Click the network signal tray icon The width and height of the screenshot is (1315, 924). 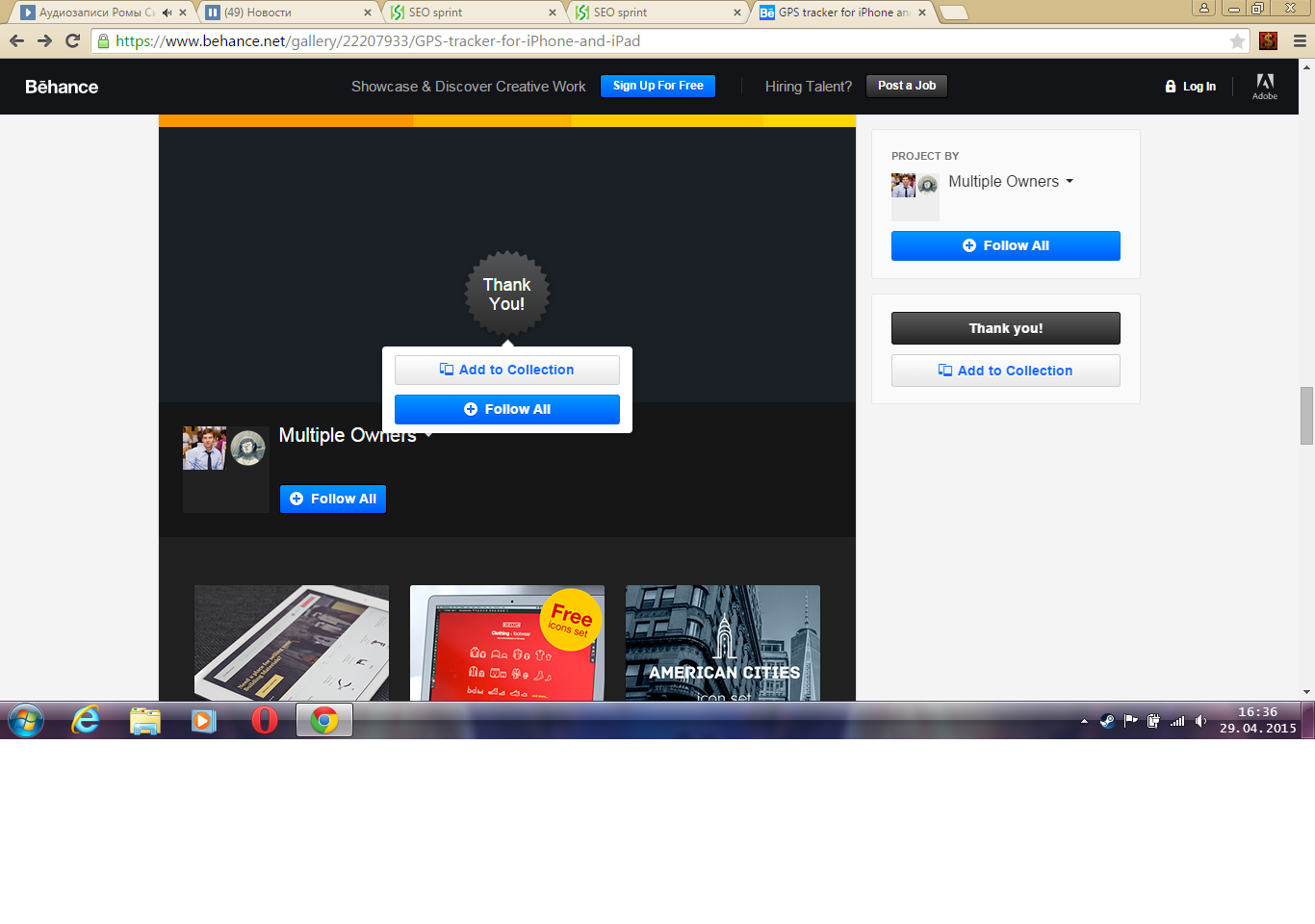coord(1177,721)
